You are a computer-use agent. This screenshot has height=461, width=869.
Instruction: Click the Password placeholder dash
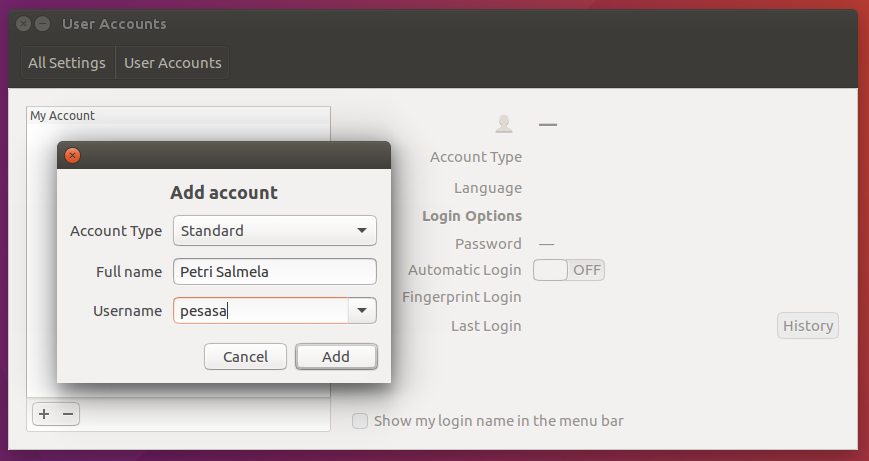tap(546, 244)
